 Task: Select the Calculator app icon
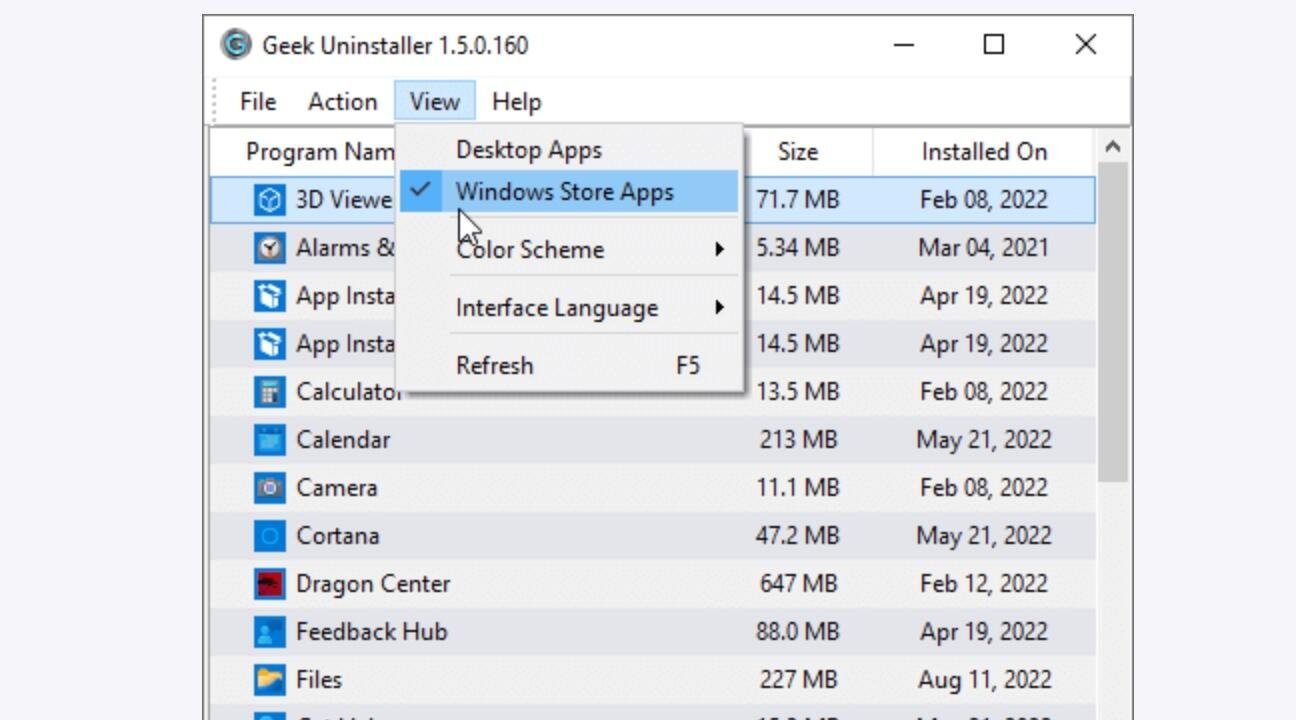(x=269, y=392)
